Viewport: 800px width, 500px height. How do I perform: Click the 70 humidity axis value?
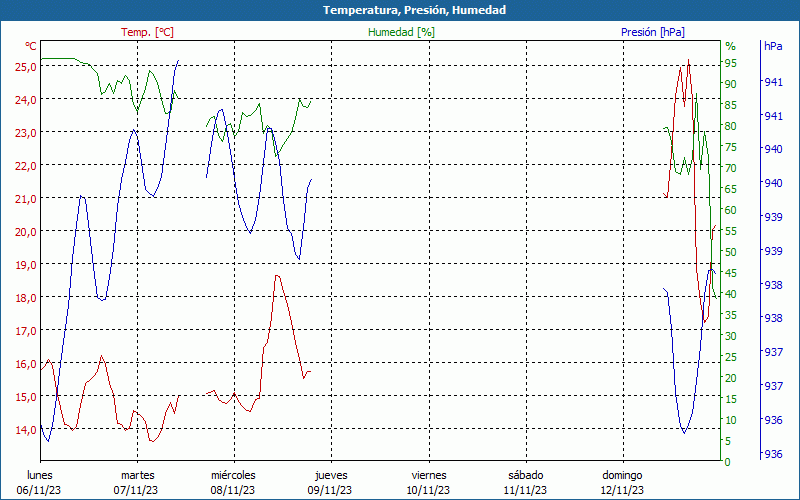tap(731, 168)
